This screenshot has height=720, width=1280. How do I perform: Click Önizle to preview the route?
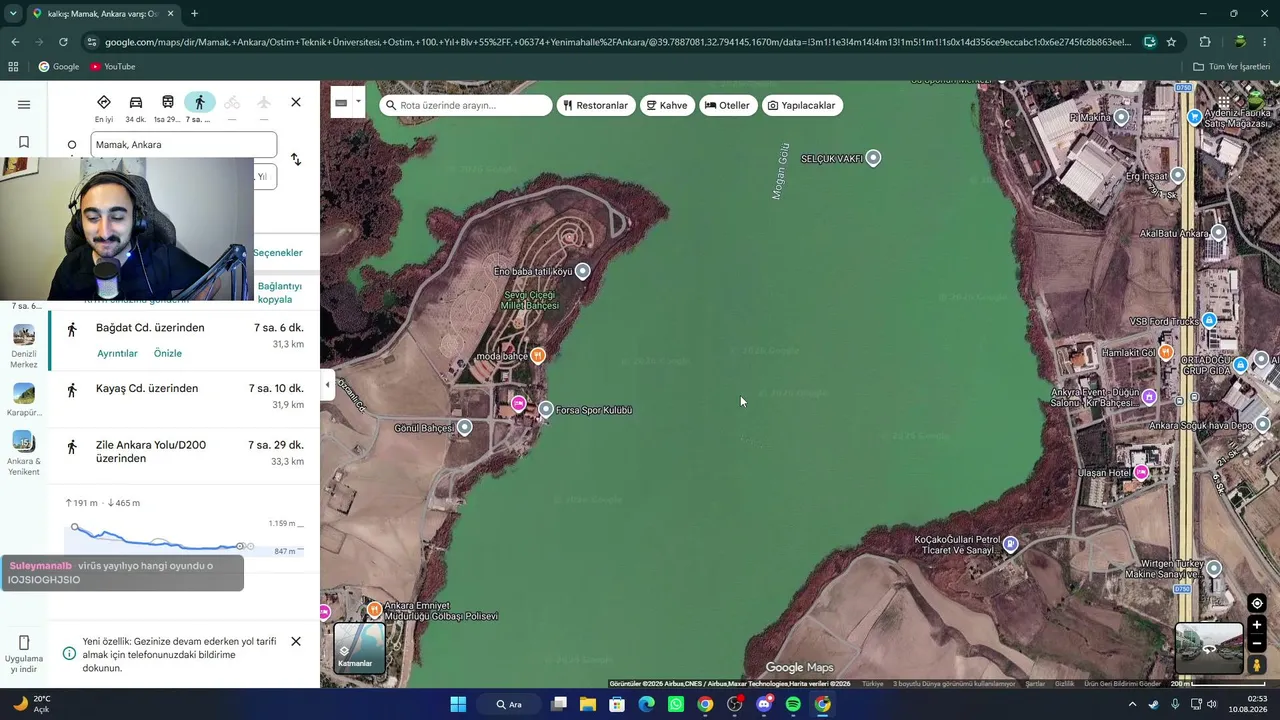pyautogui.click(x=168, y=353)
